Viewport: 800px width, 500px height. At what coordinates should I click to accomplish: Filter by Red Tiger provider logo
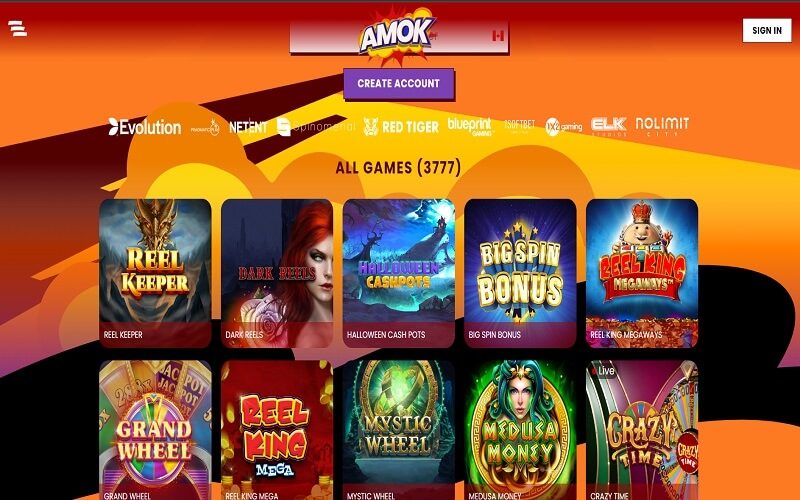pos(401,127)
